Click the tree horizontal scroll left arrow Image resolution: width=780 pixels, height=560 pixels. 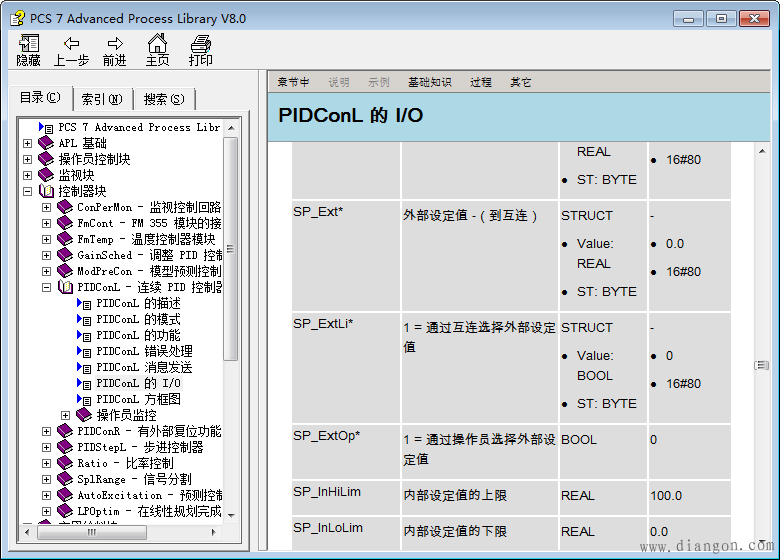(x=27, y=532)
